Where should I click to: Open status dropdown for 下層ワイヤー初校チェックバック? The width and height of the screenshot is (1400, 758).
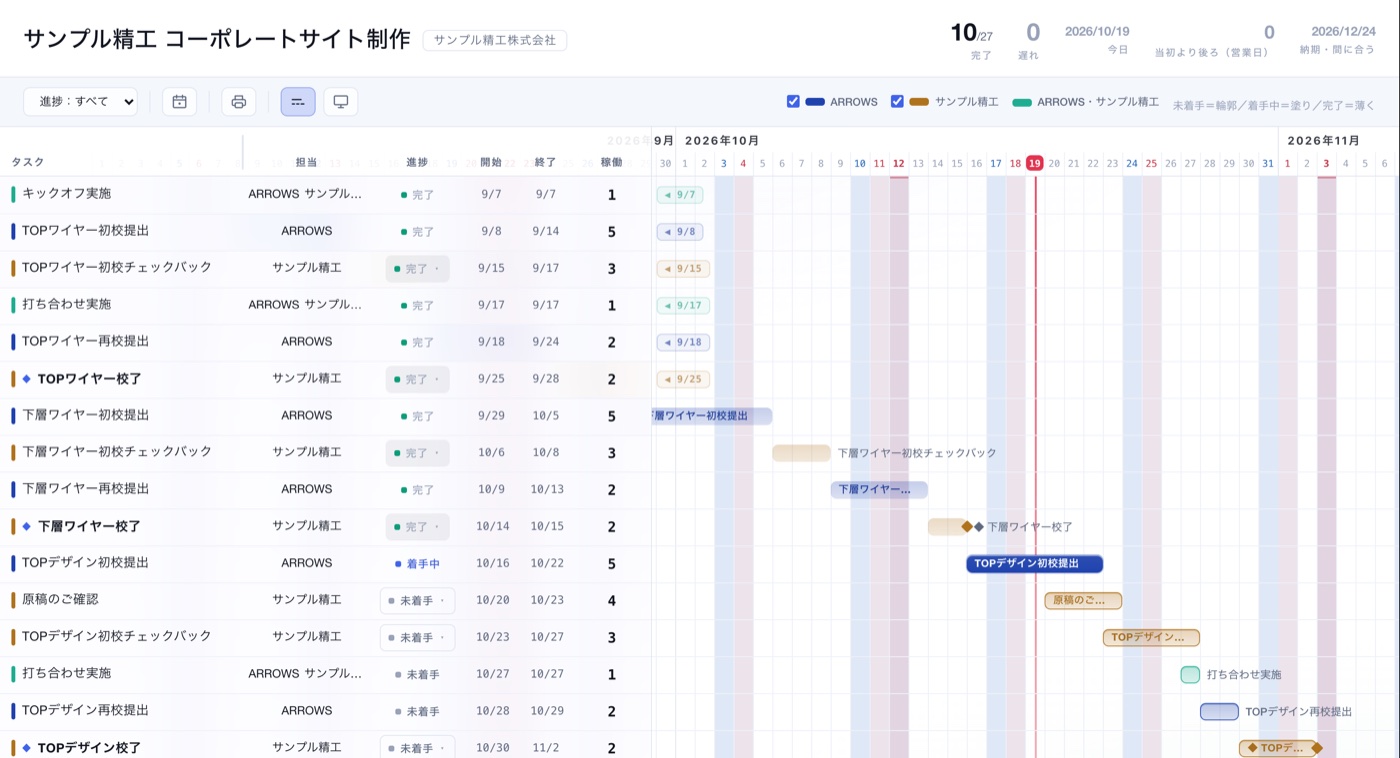(417, 453)
